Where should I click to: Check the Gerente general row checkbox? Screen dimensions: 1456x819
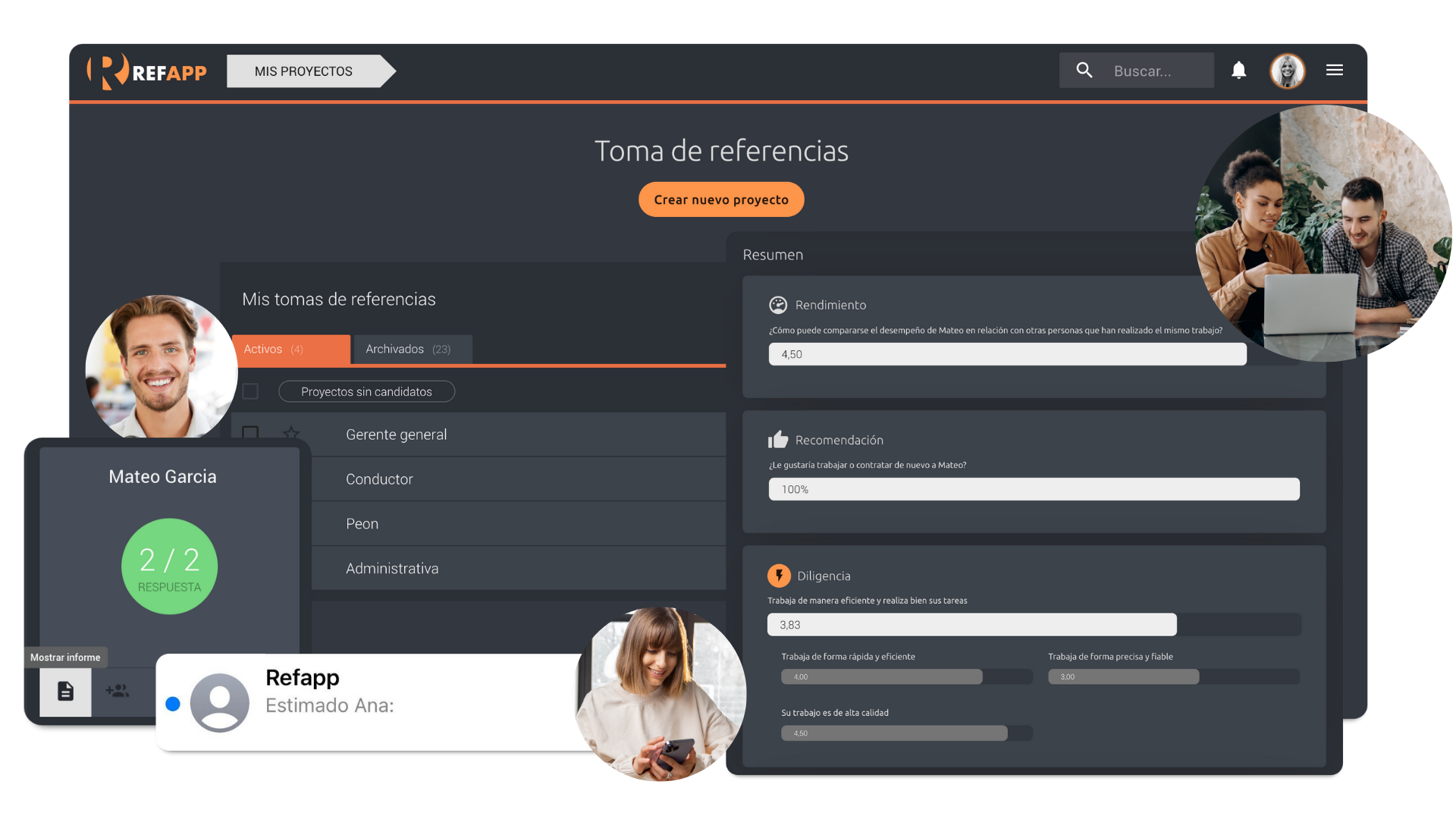[250, 434]
